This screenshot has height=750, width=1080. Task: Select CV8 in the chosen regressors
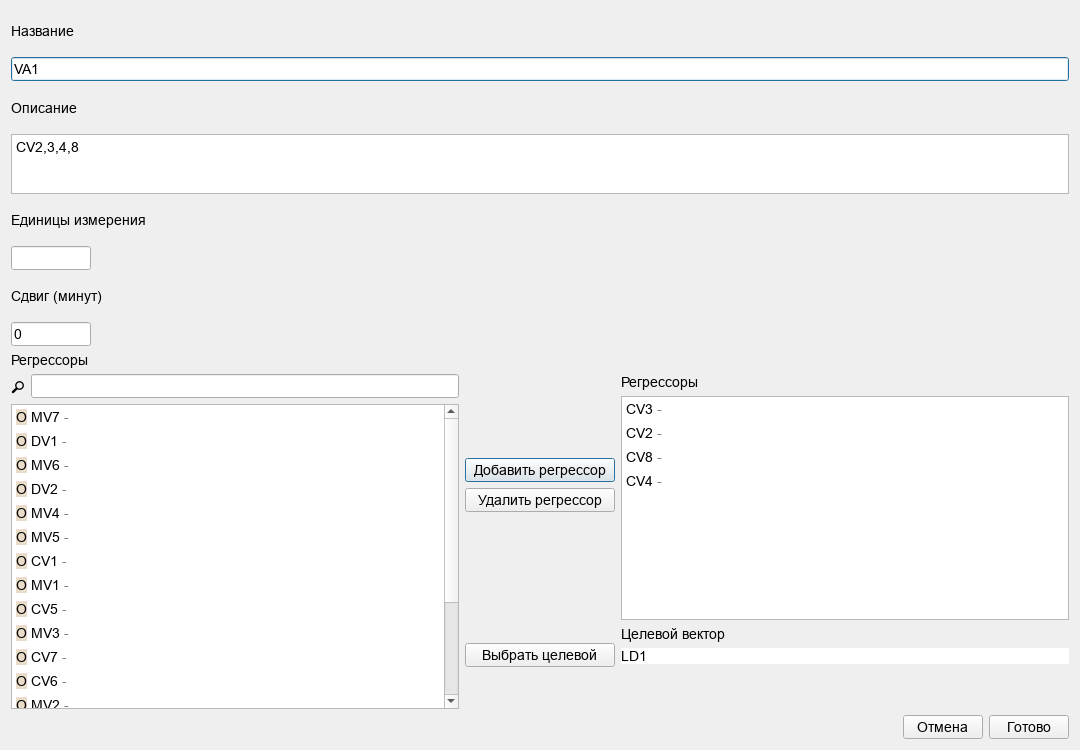click(x=845, y=457)
